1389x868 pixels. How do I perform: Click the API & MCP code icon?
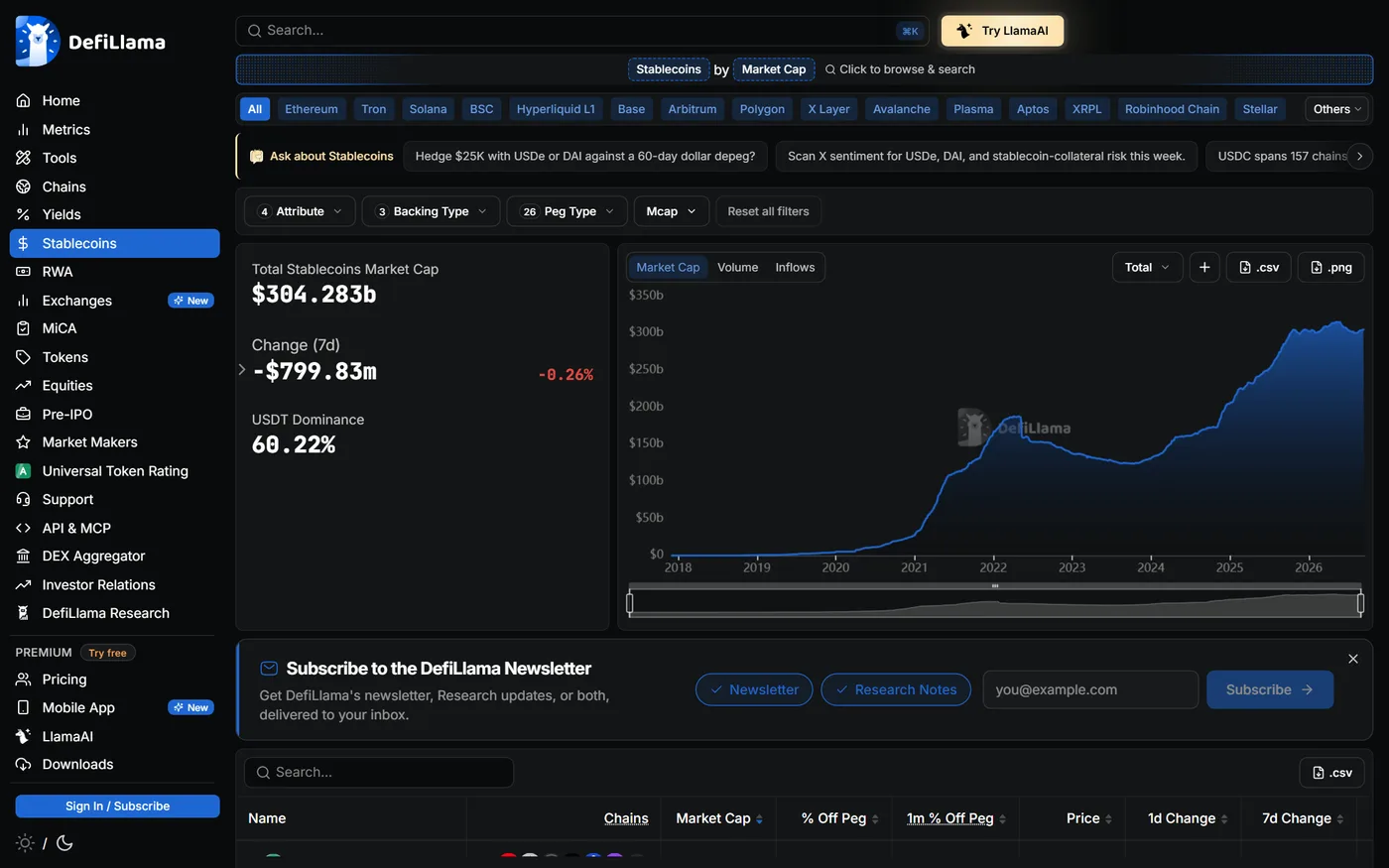click(x=23, y=529)
